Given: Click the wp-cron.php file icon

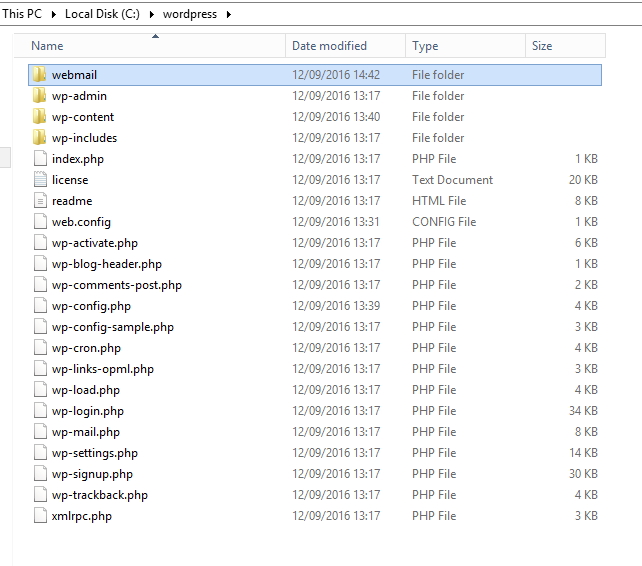Looking at the screenshot, I should [40, 348].
